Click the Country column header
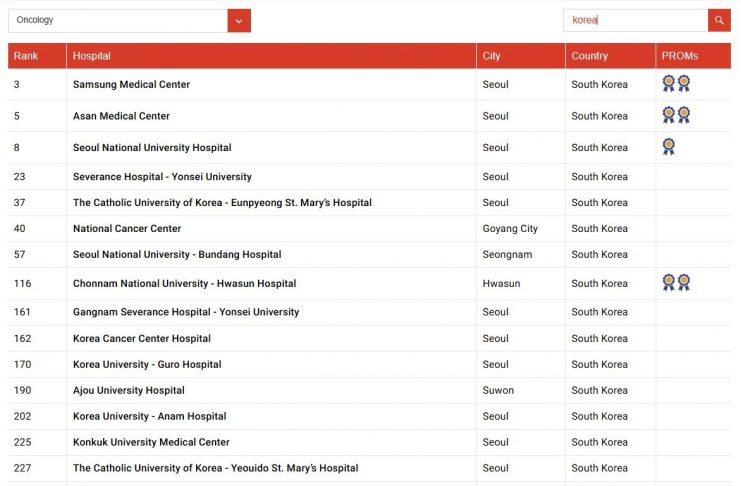Image resolution: width=741 pixels, height=486 pixels. (x=589, y=56)
